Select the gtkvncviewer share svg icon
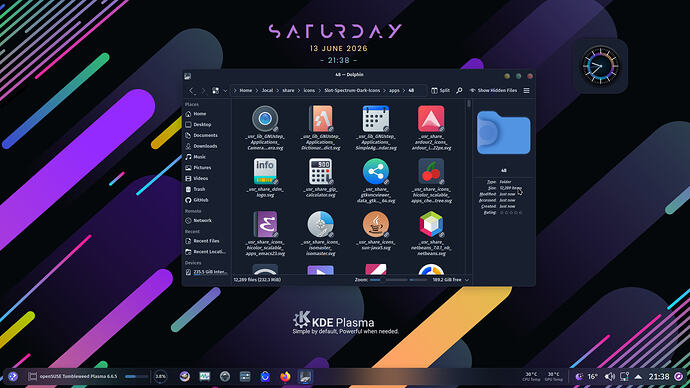This screenshot has width=690, height=388. pyautogui.click(x=376, y=172)
